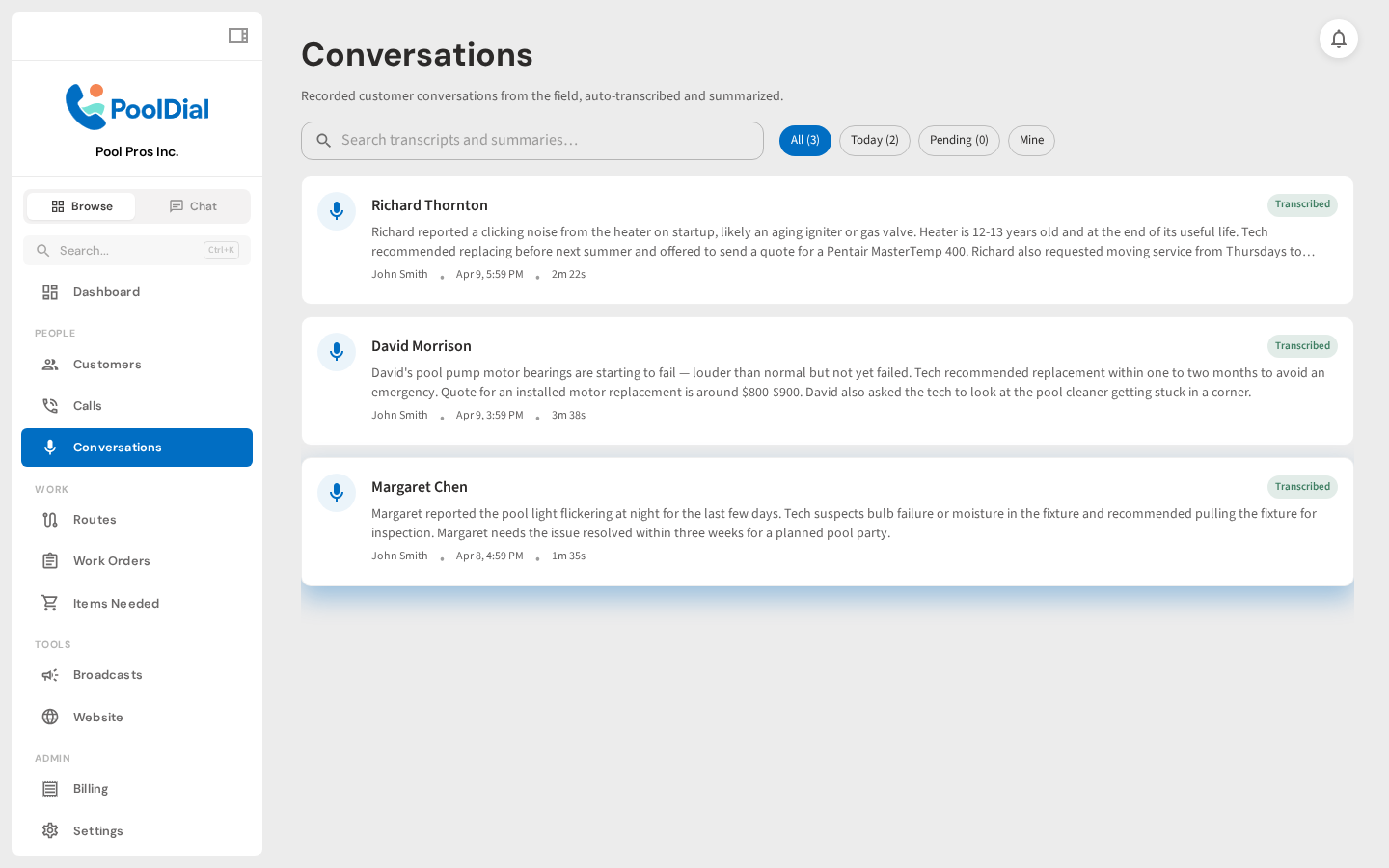The image size is (1389, 868).
Task: Expand Richard Thornton's truncated summary
Action: click(1307, 251)
